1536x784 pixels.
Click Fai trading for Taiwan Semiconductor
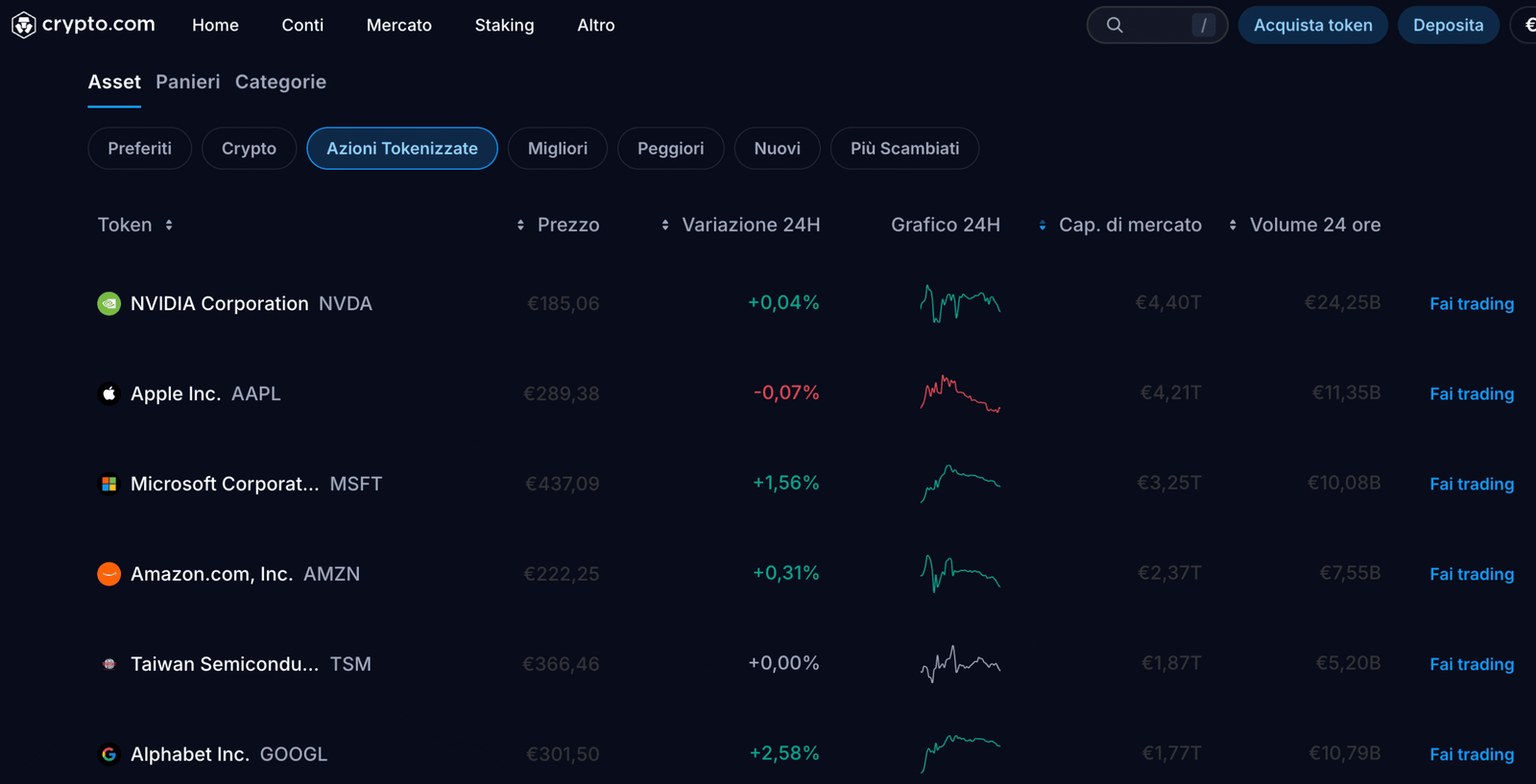pos(1472,664)
